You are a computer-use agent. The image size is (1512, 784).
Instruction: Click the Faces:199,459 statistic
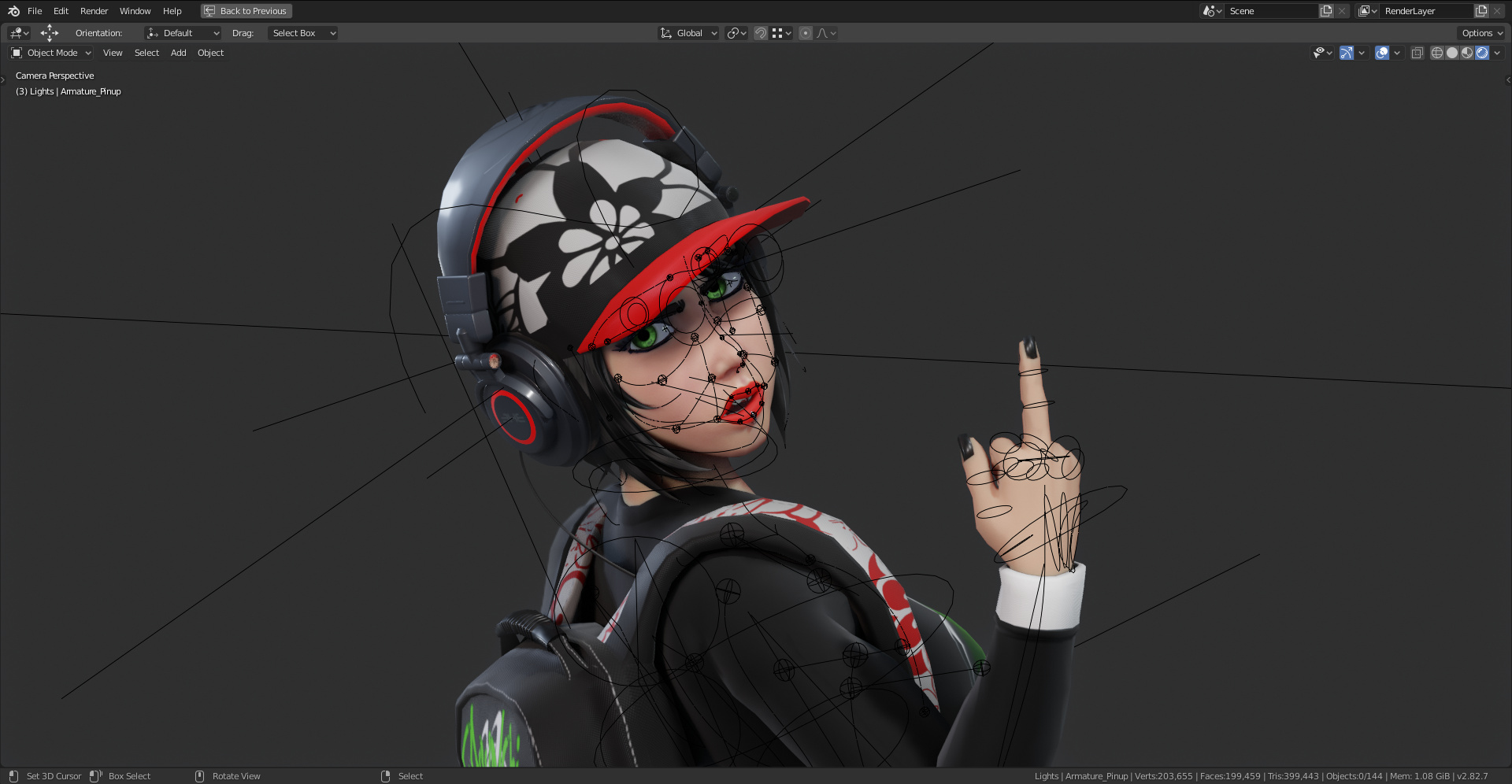[x=1230, y=776]
